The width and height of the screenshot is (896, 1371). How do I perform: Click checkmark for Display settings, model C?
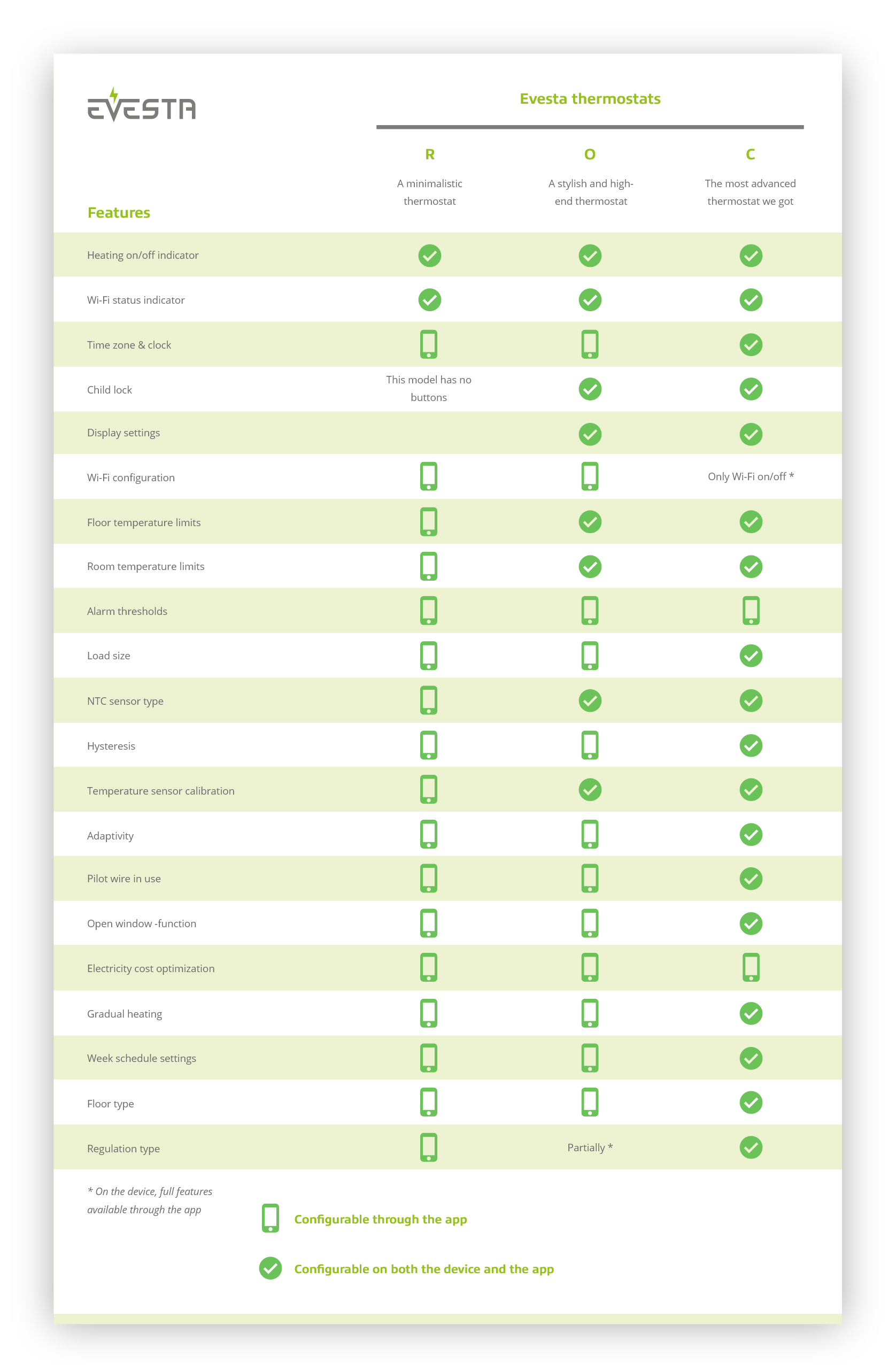(x=751, y=434)
